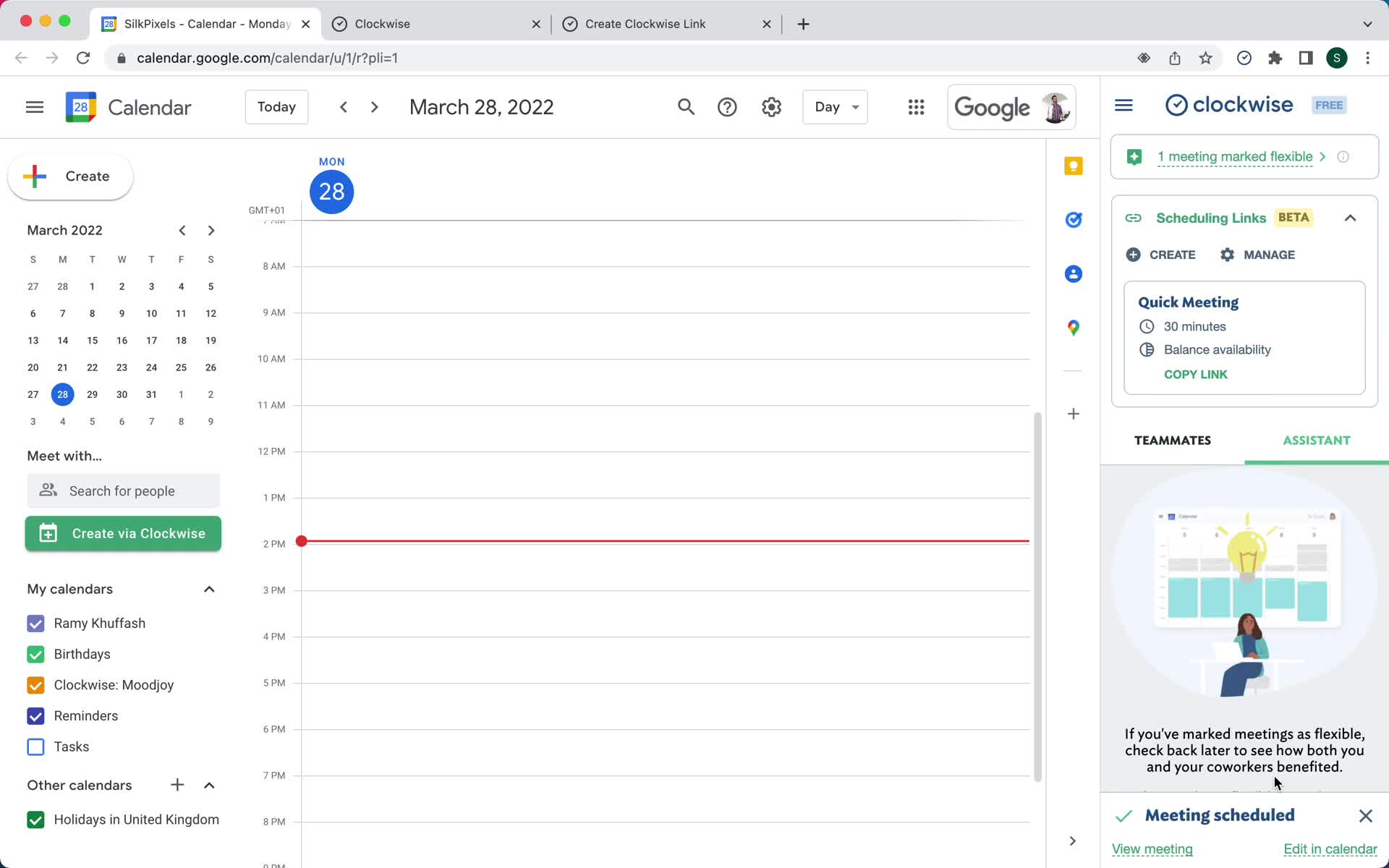
Task: Switch to the TEAMMATES tab
Action: point(1173,441)
